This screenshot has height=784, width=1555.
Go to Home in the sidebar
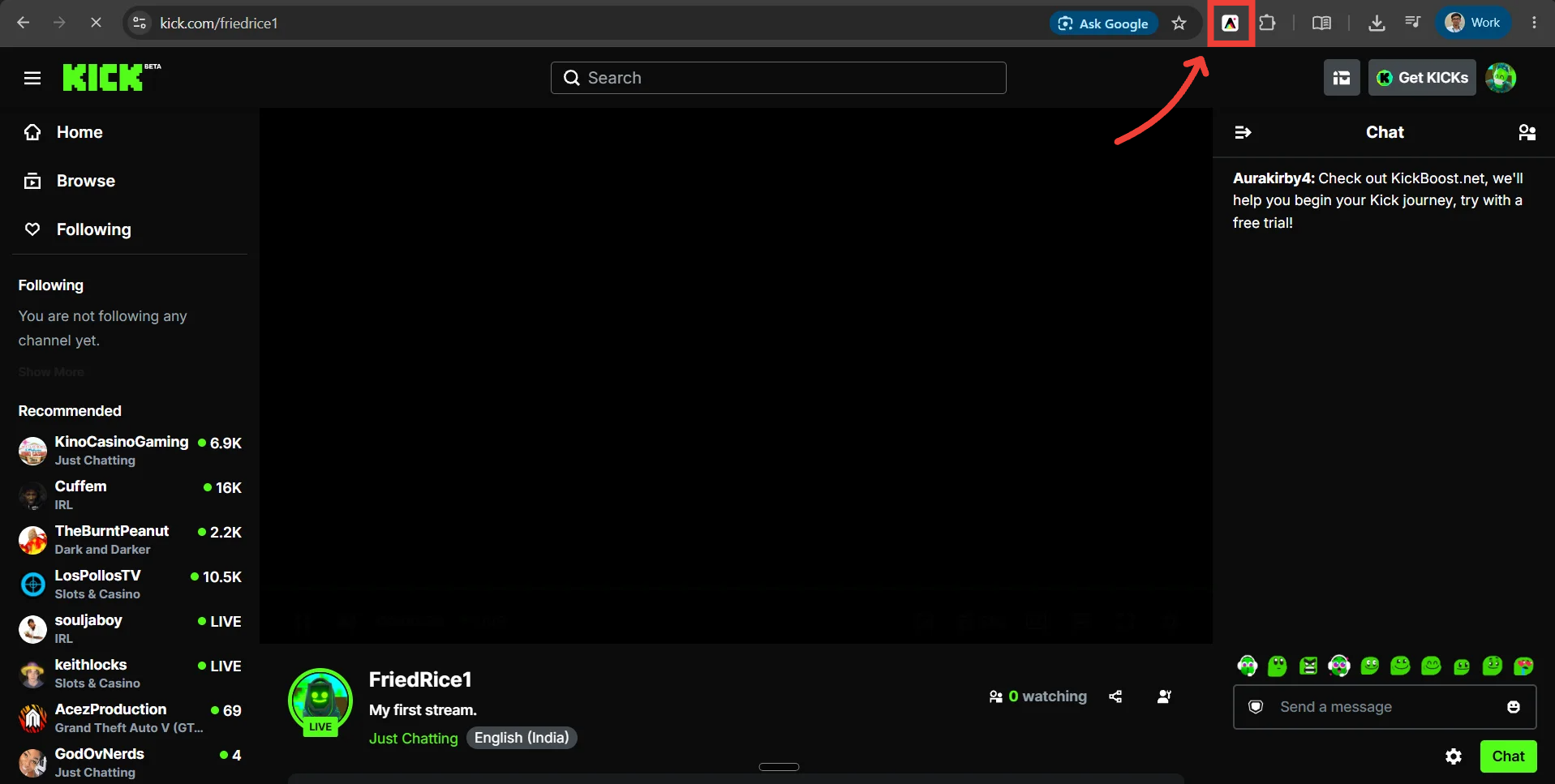pyautogui.click(x=130, y=132)
